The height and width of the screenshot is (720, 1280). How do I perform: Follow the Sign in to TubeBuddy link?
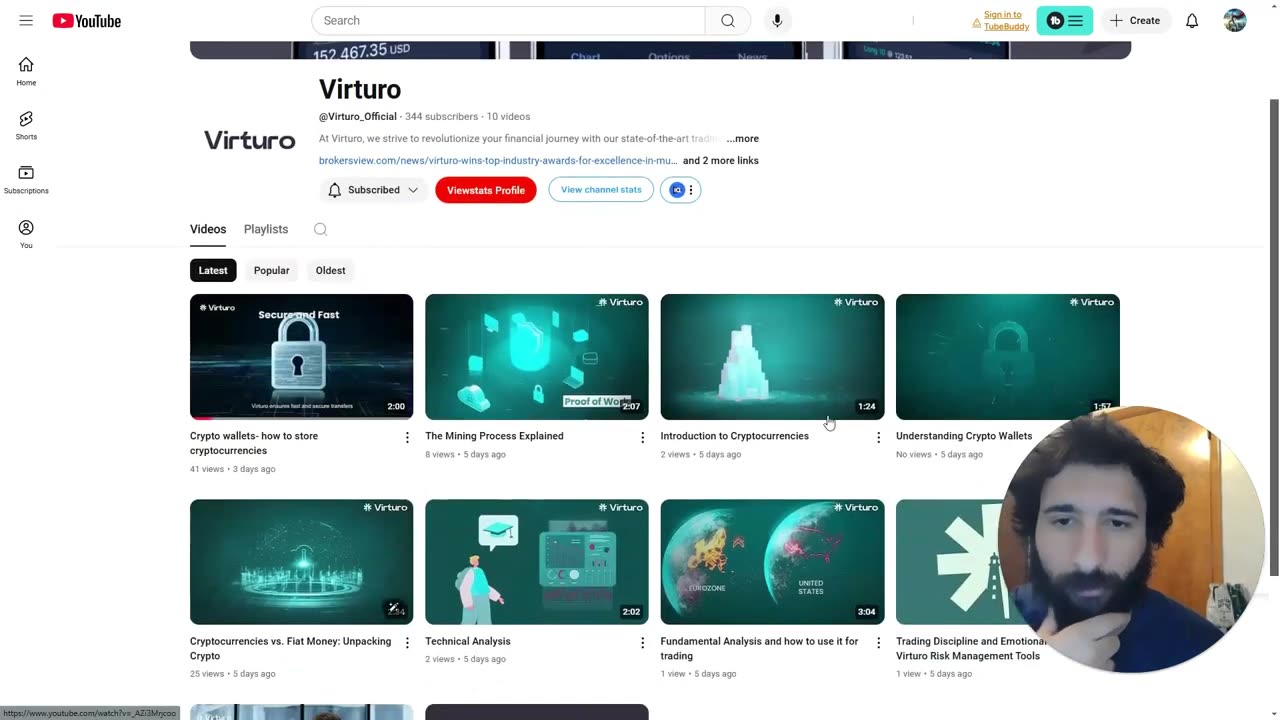coord(1001,21)
